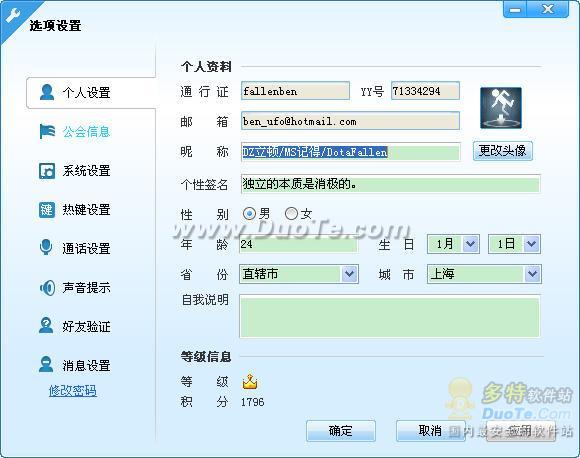Click the 取消 button
Screen dimensions: 580x458
(x=431, y=431)
